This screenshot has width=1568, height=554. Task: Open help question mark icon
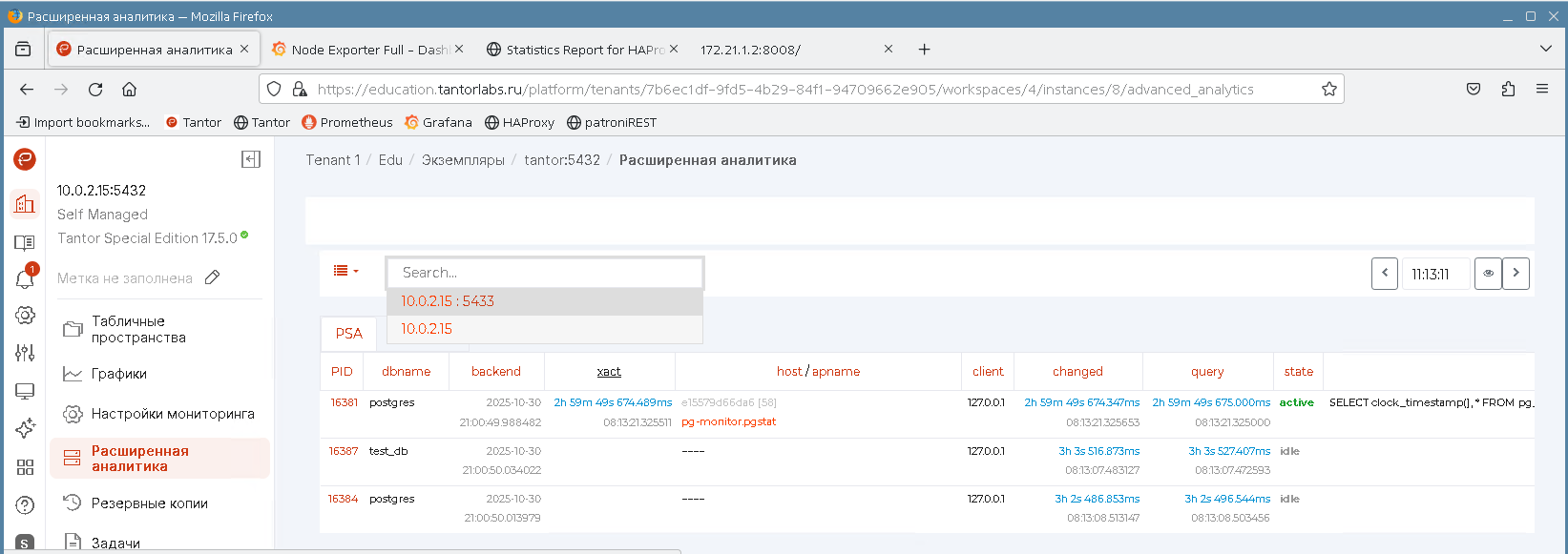(25, 504)
